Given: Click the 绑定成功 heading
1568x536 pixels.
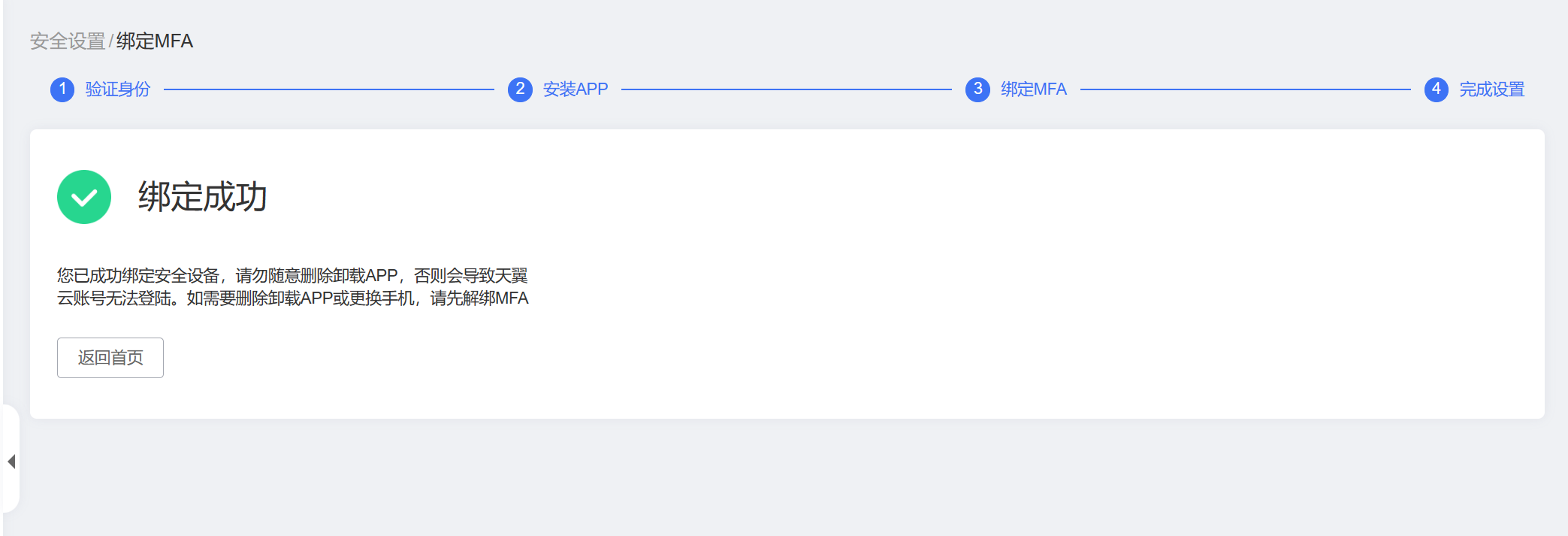Looking at the screenshot, I should click(x=203, y=197).
